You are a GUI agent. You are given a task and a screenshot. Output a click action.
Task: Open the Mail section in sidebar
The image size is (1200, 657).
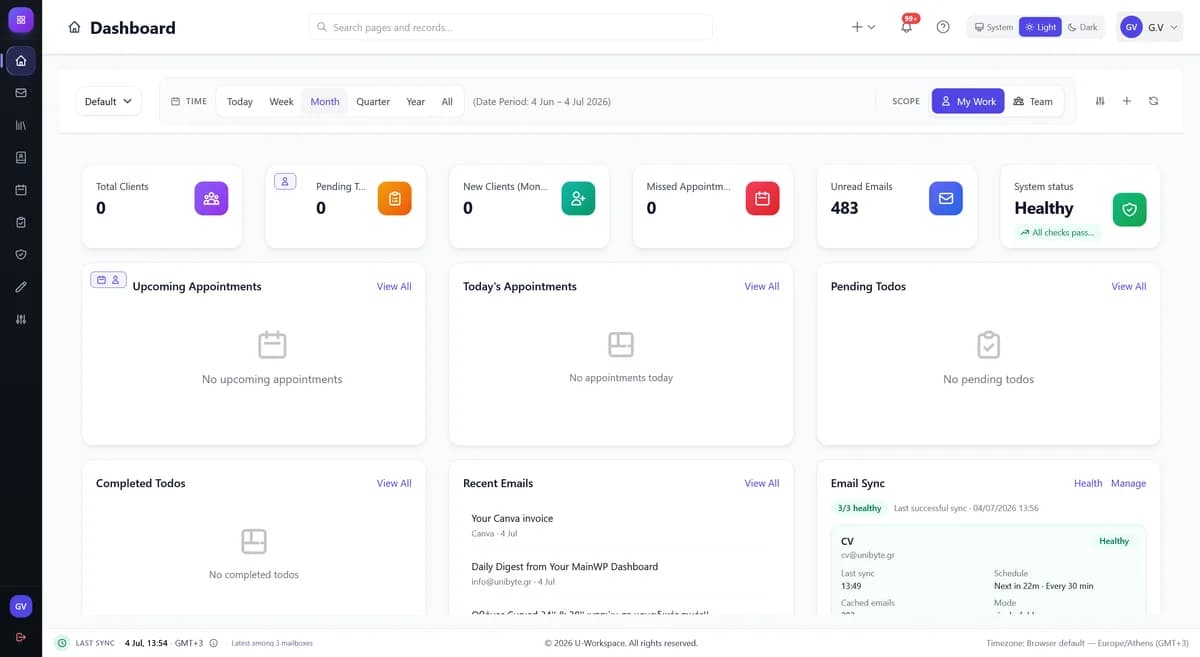click(x=21, y=92)
